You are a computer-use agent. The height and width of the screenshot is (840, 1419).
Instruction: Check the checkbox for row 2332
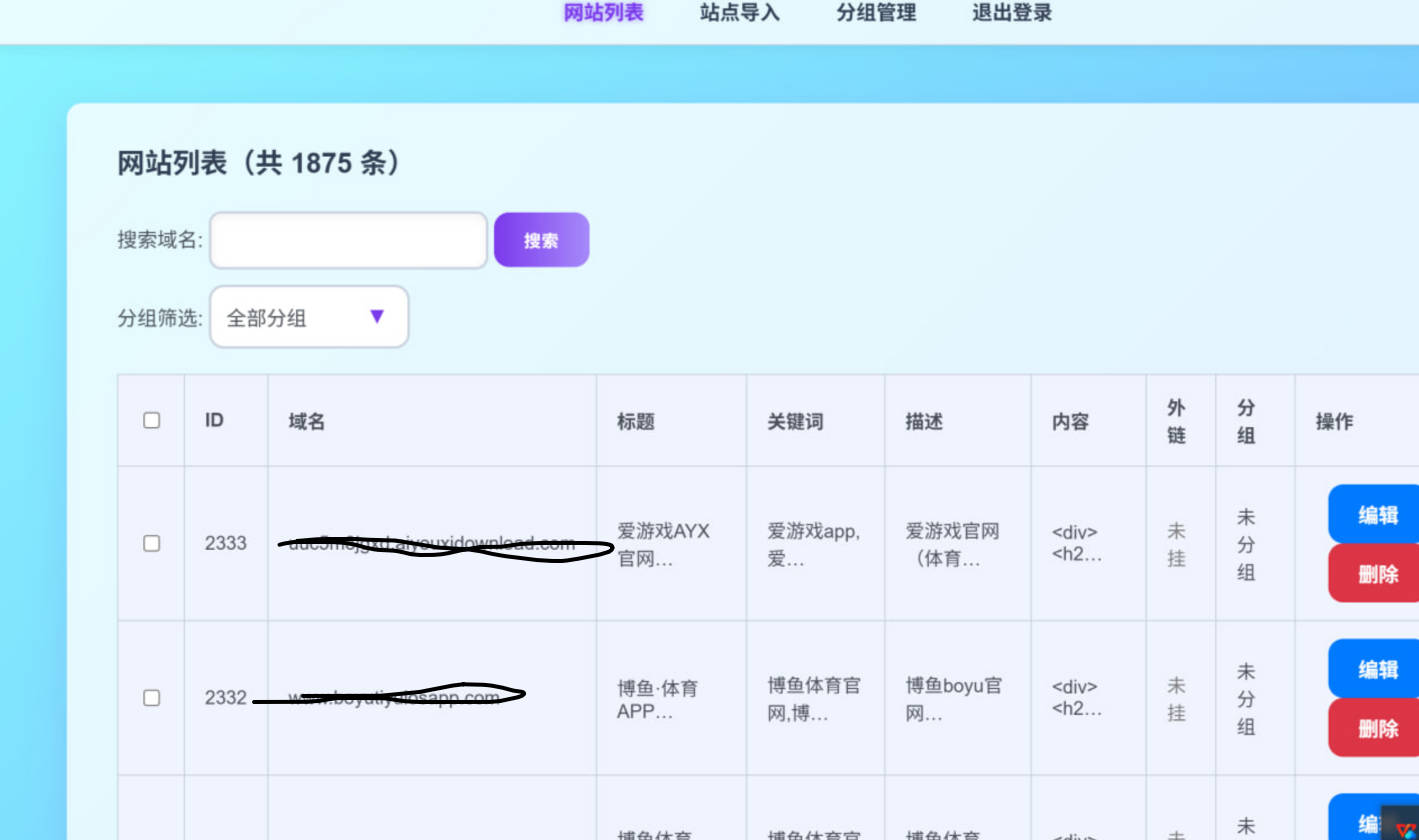point(151,697)
